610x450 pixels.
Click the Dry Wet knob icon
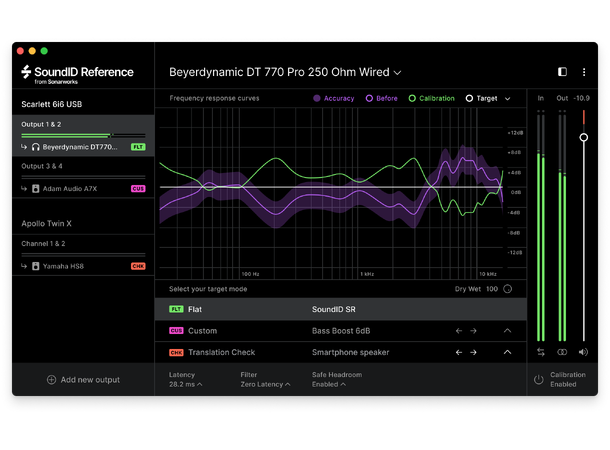tap(508, 289)
